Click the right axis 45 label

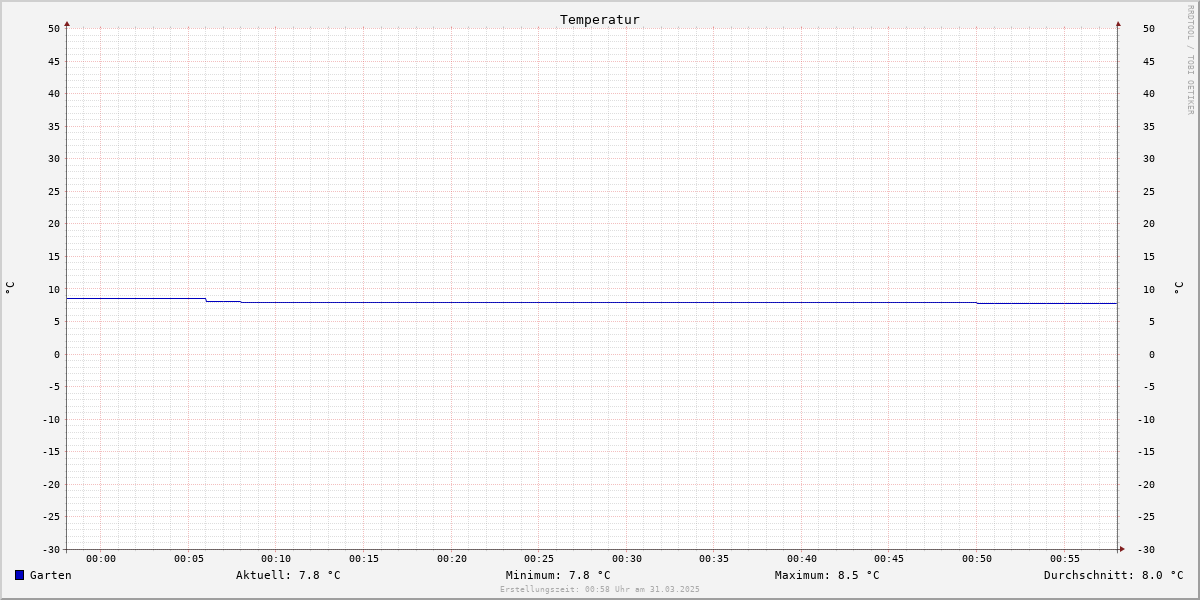tap(1149, 61)
